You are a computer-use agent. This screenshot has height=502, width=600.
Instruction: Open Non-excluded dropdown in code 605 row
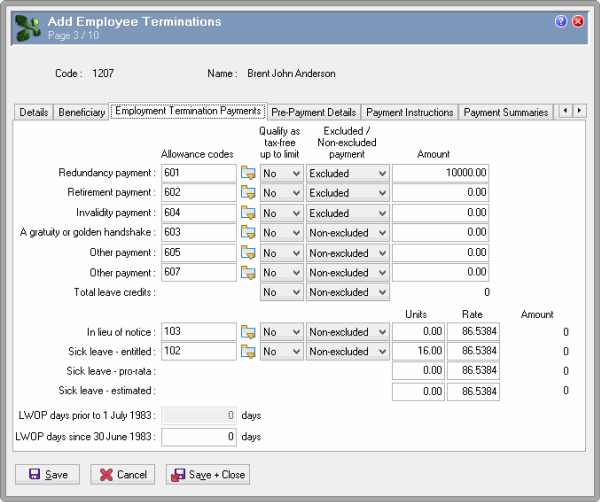point(347,253)
